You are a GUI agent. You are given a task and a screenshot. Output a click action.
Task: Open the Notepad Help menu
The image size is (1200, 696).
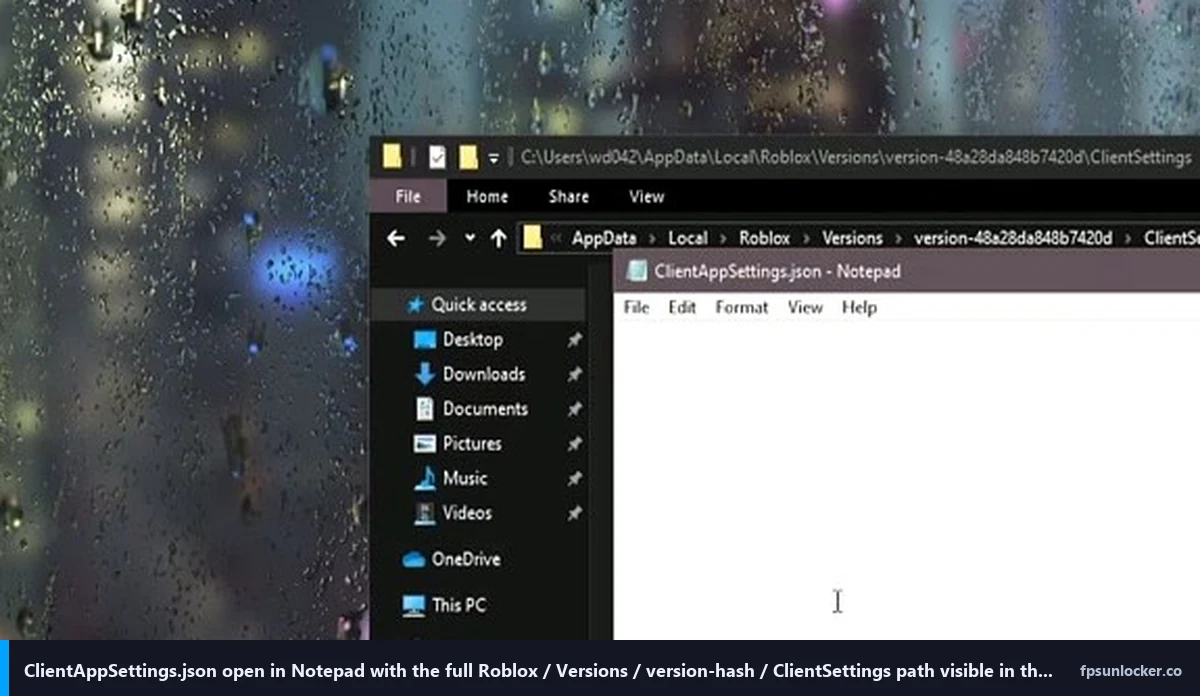859,307
